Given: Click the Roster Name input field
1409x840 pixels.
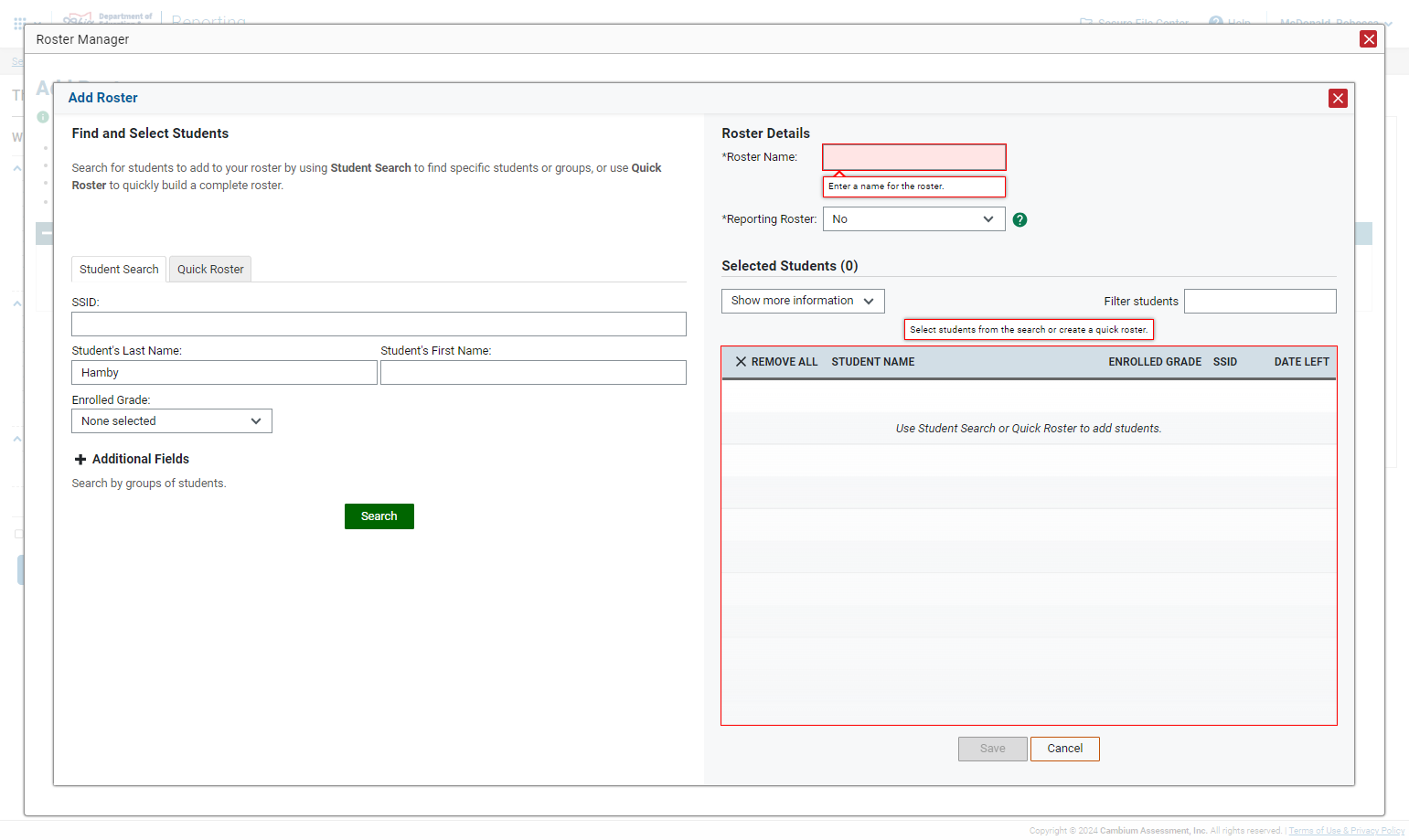Looking at the screenshot, I should (914, 157).
